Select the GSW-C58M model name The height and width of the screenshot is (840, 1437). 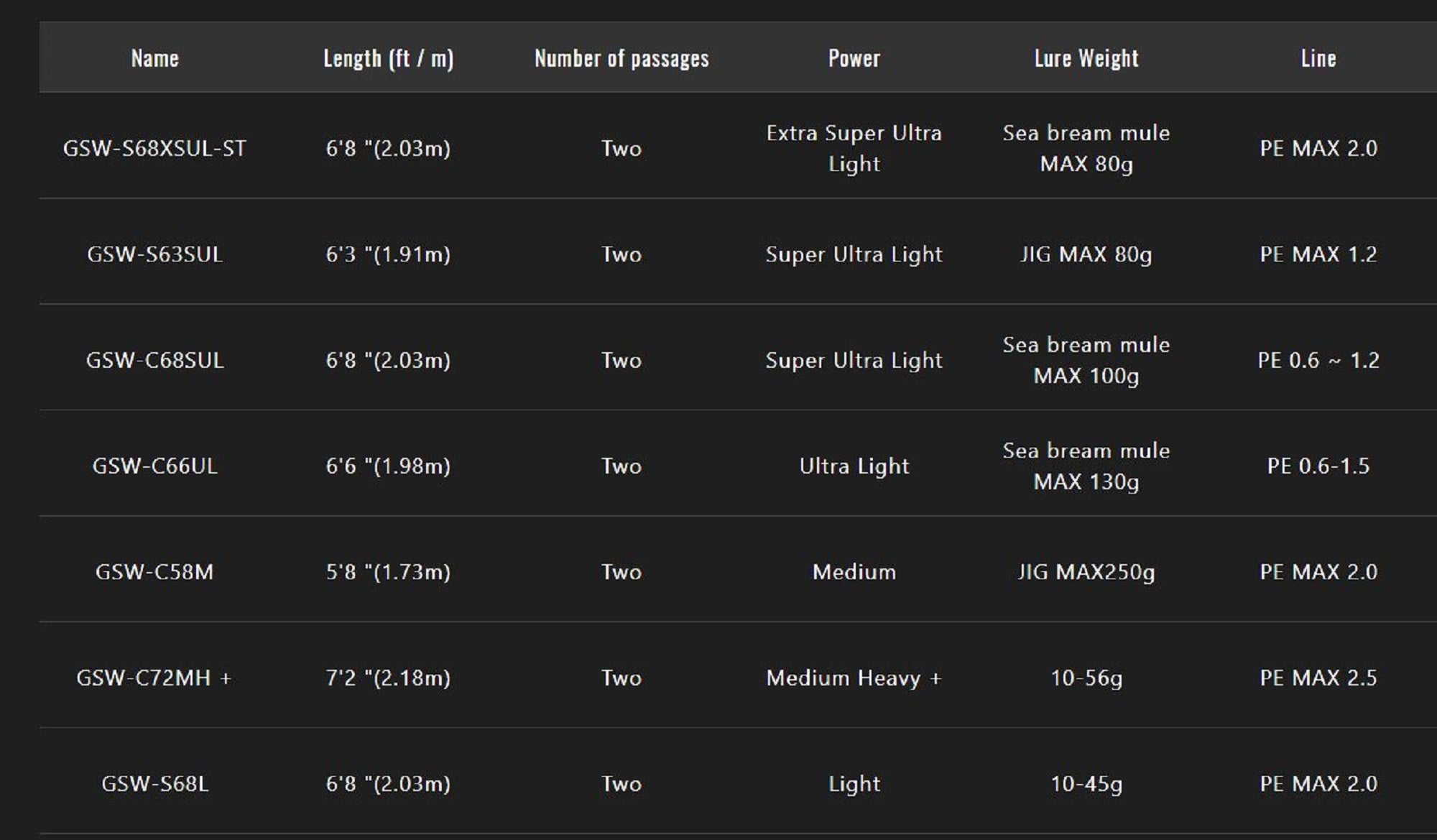[x=154, y=572]
